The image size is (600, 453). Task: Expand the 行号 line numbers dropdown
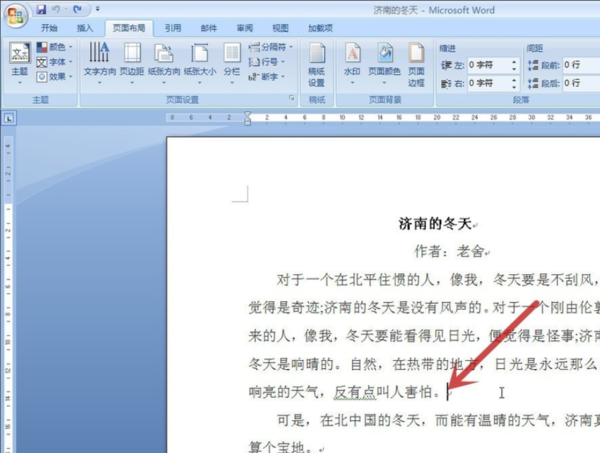tap(266, 62)
